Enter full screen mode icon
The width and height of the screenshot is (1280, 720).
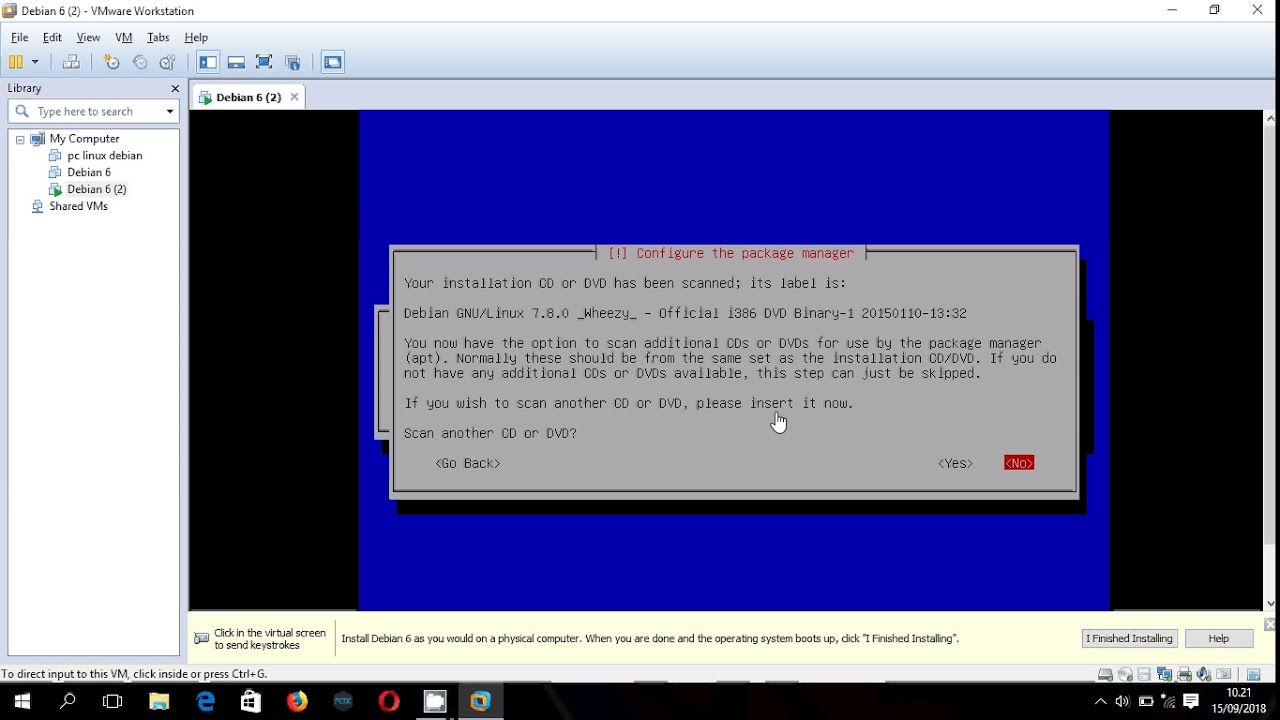coord(264,62)
